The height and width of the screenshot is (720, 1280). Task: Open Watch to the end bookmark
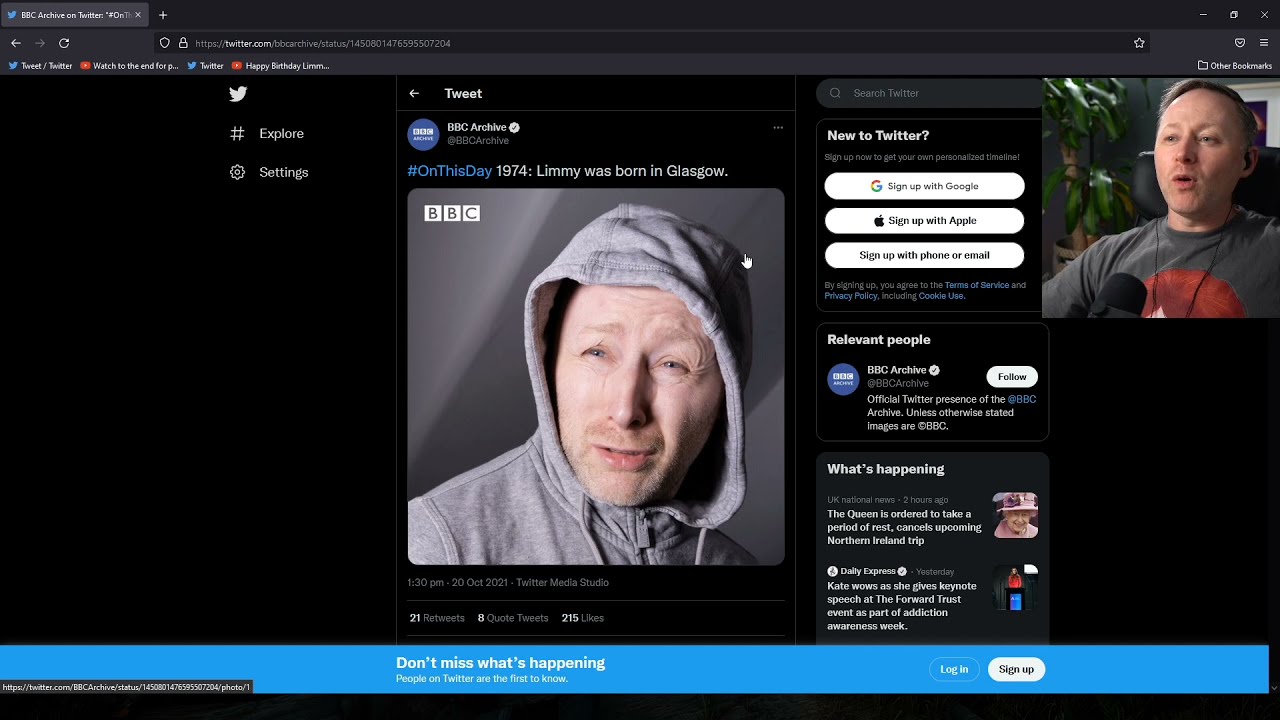(129, 66)
